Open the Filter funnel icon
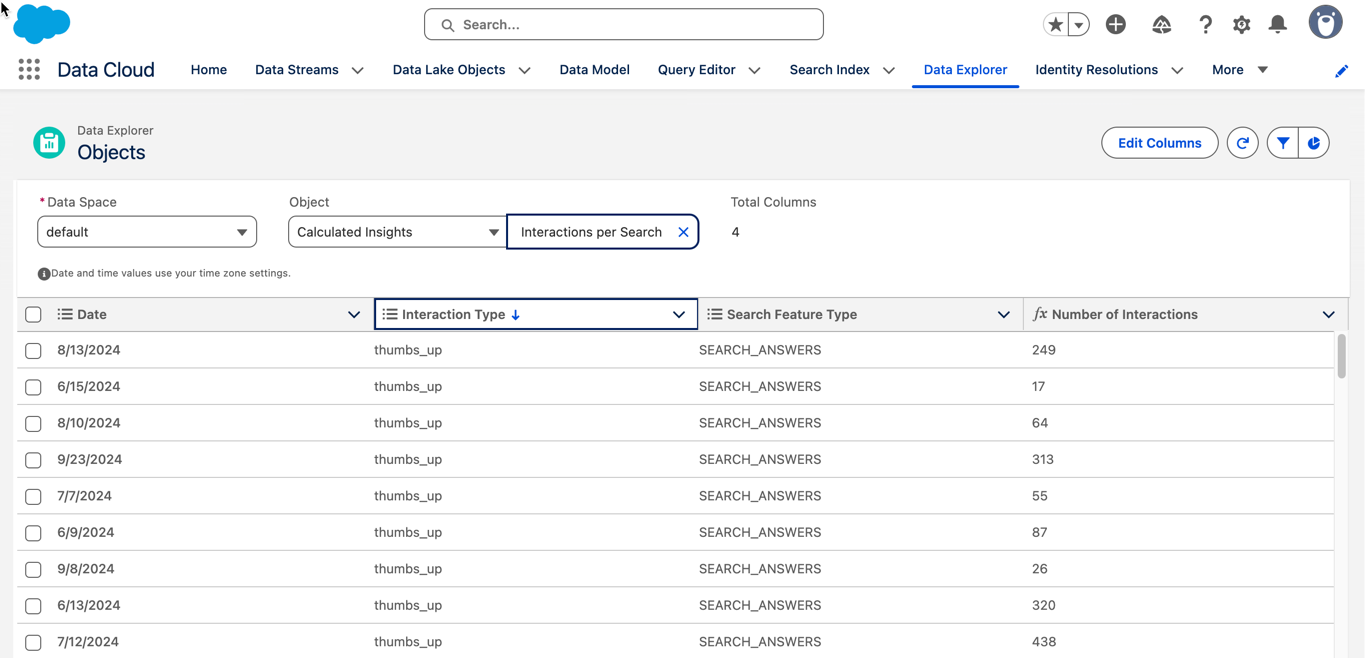Image resolution: width=1365 pixels, height=658 pixels. 1283,143
